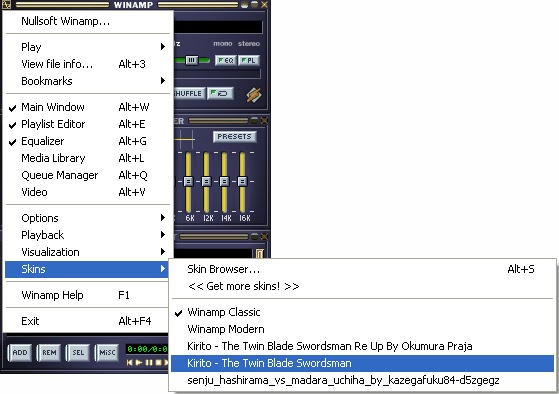
Task: Click the playlist ADD button
Action: point(20,353)
